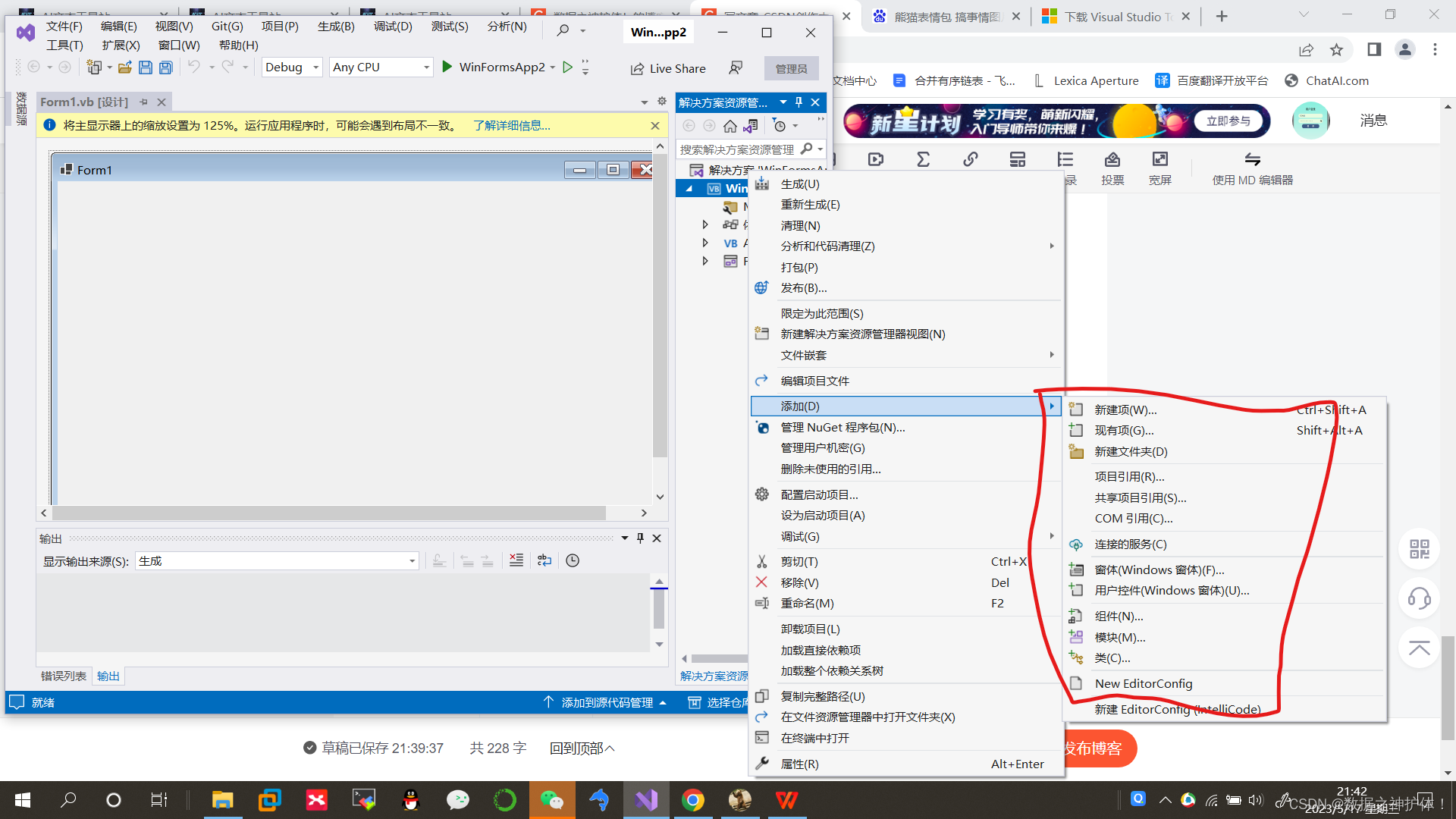The image size is (1456, 819).
Task: Click the 管理员 button in the title bar
Action: 791,68
